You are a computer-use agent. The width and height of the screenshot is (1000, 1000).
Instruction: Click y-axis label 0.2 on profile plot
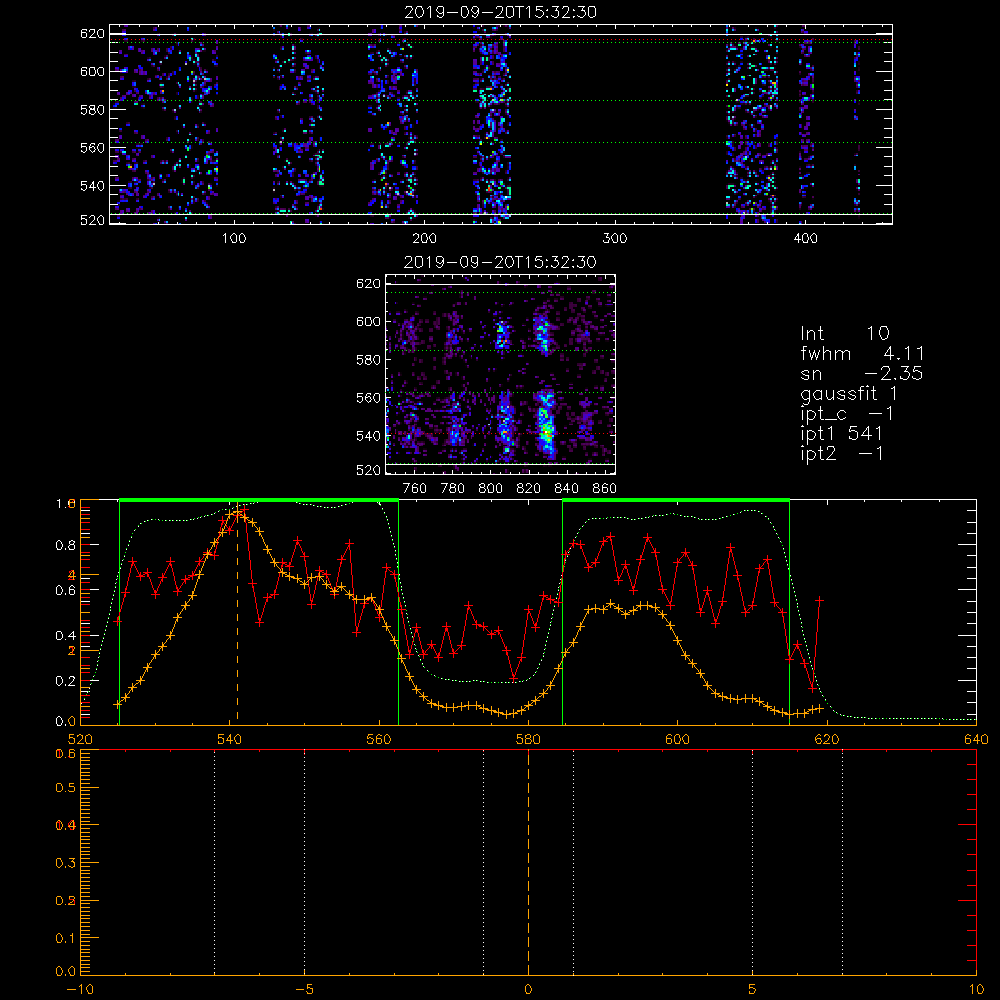[66, 681]
